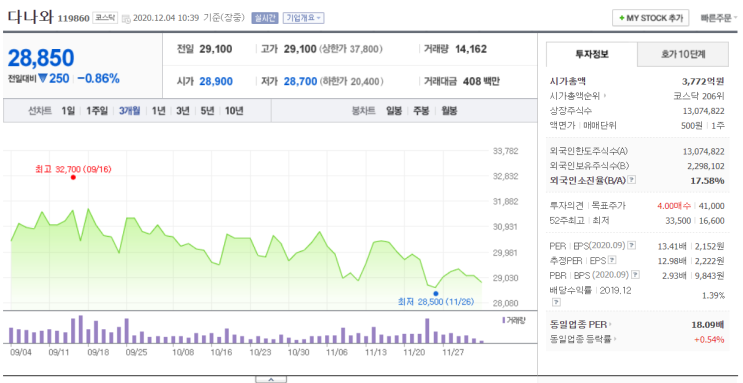This screenshot has height=383, width=743.
Task: Click 저가 value 28,700
Action: 300,82
